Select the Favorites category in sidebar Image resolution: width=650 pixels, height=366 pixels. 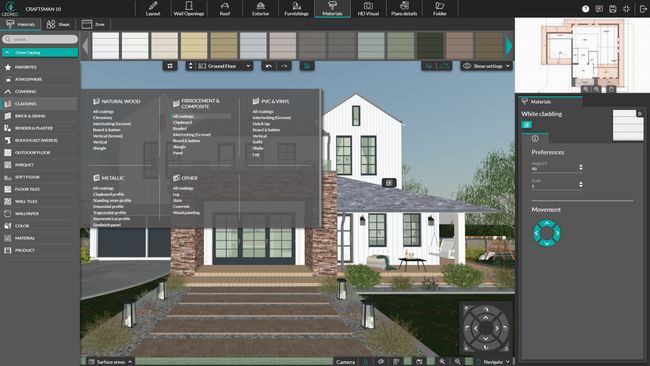click(x=39, y=67)
